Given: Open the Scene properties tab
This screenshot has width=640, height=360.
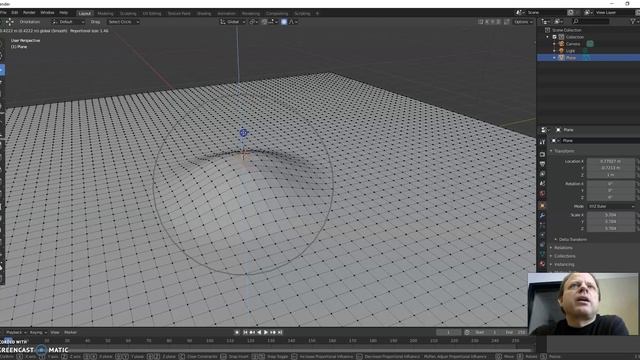Looking at the screenshot, I should [542, 184].
